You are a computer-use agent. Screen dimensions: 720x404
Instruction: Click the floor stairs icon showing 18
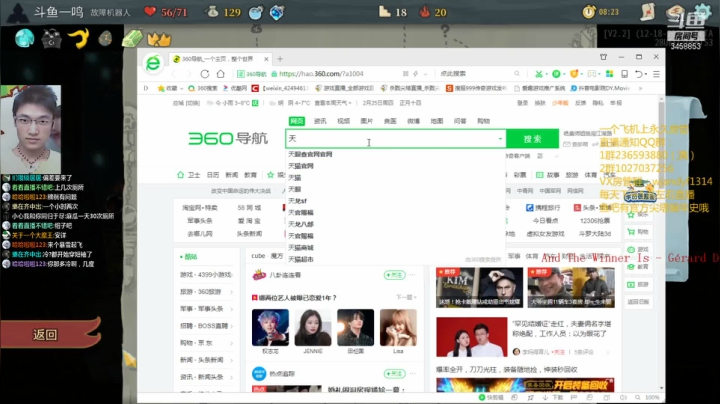point(385,11)
